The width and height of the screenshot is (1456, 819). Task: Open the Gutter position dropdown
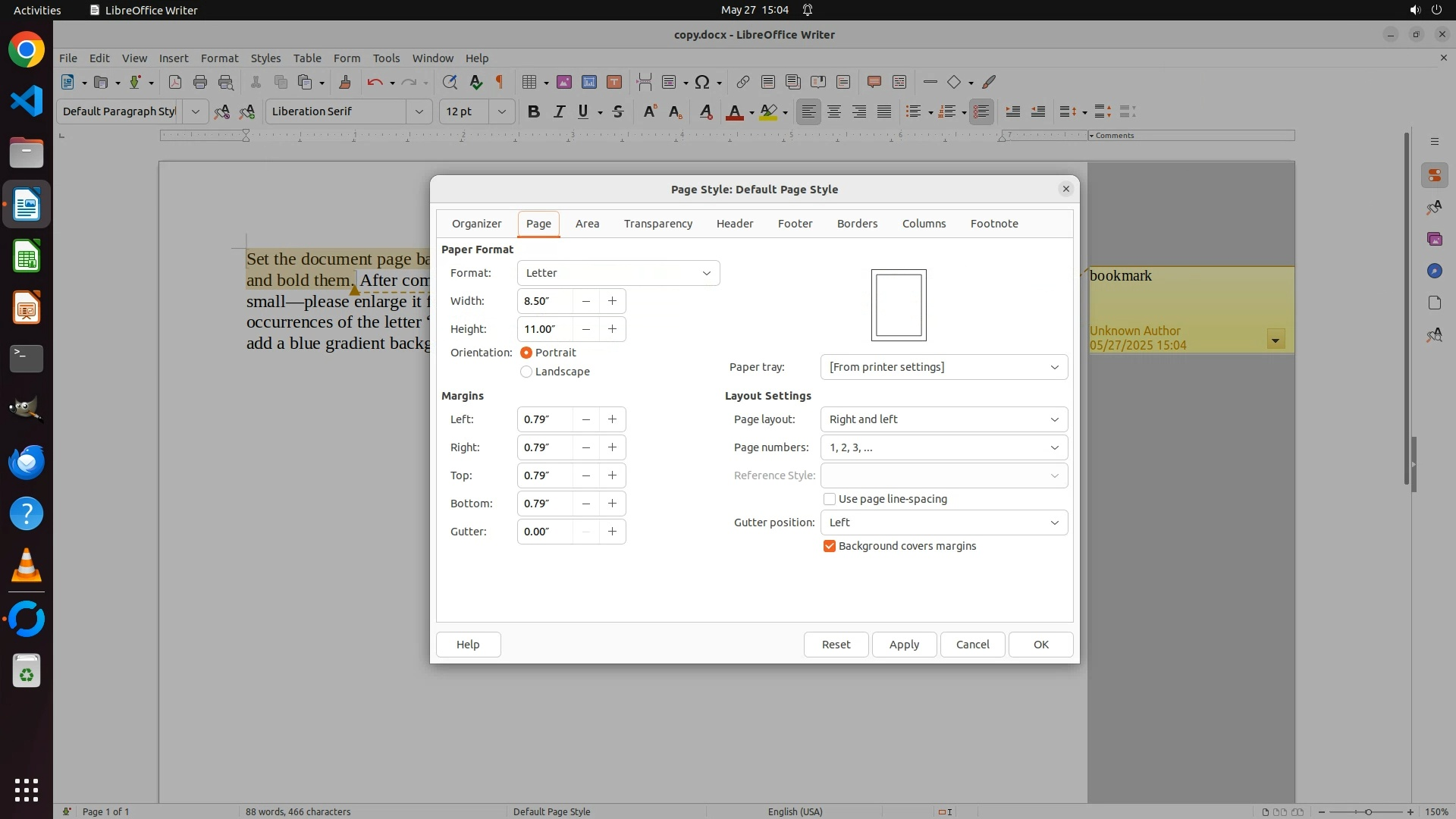click(943, 522)
